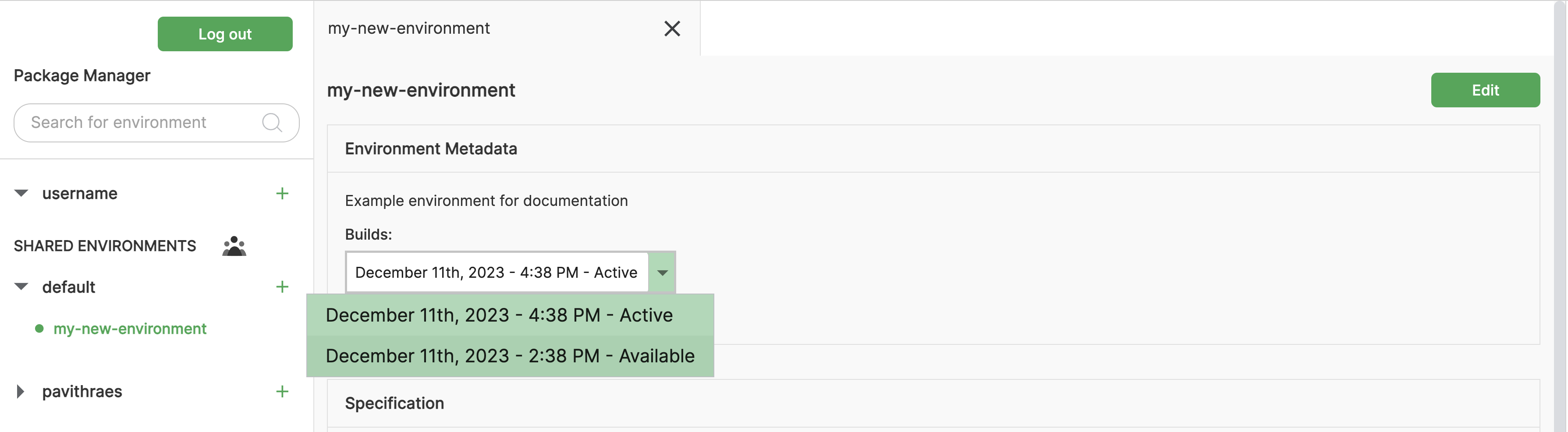Click the search magnifier icon
Viewport: 1568px width, 432px height.
point(271,123)
